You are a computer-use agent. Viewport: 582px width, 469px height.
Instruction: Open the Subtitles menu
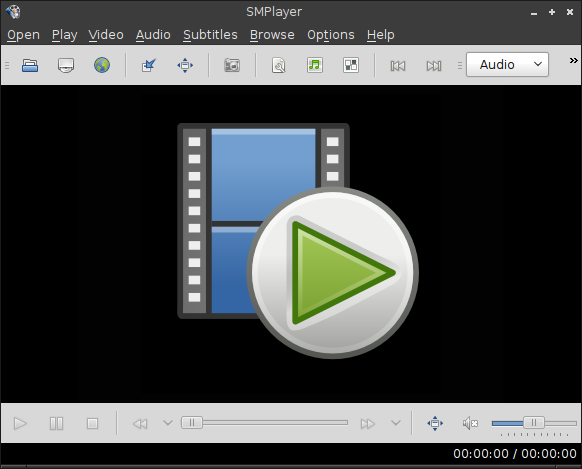pyautogui.click(x=210, y=35)
